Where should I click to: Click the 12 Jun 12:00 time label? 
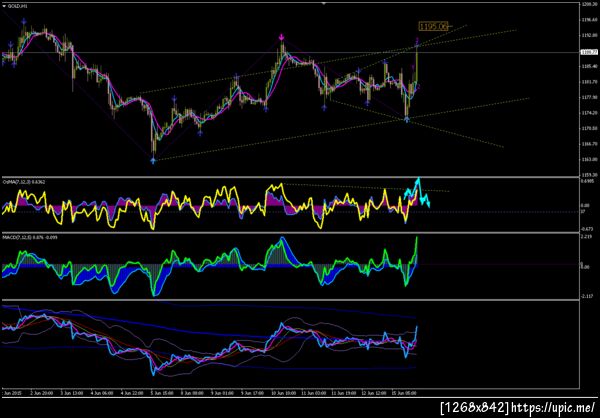pyautogui.click(x=372, y=393)
